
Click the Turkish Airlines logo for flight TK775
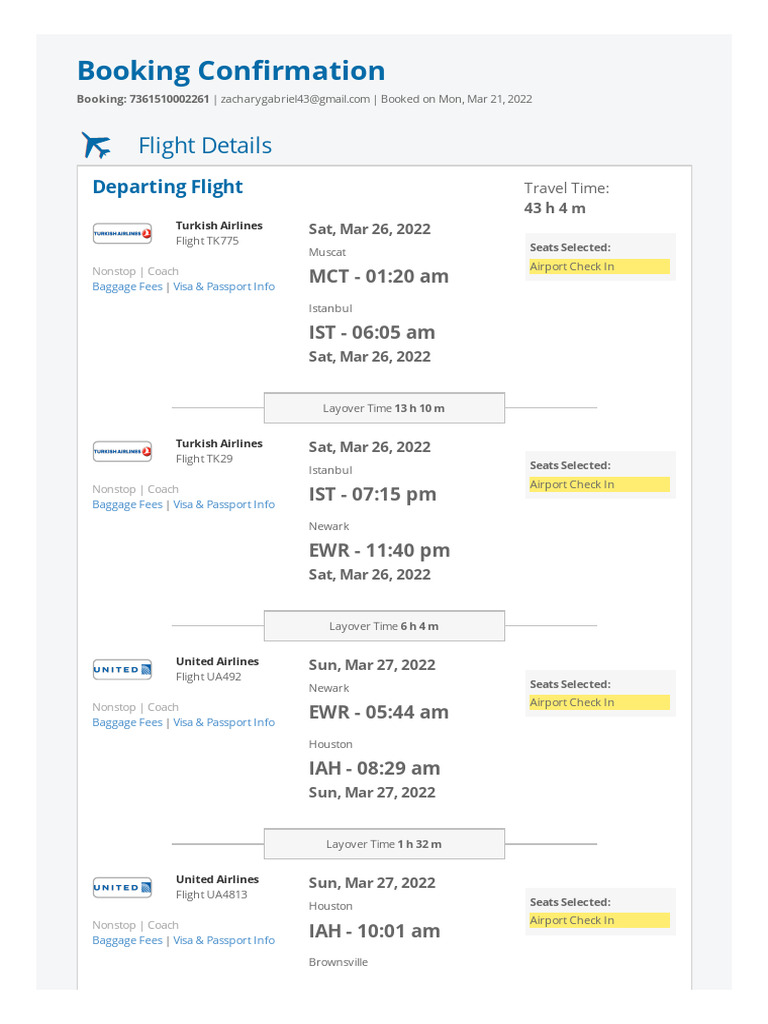click(122, 233)
